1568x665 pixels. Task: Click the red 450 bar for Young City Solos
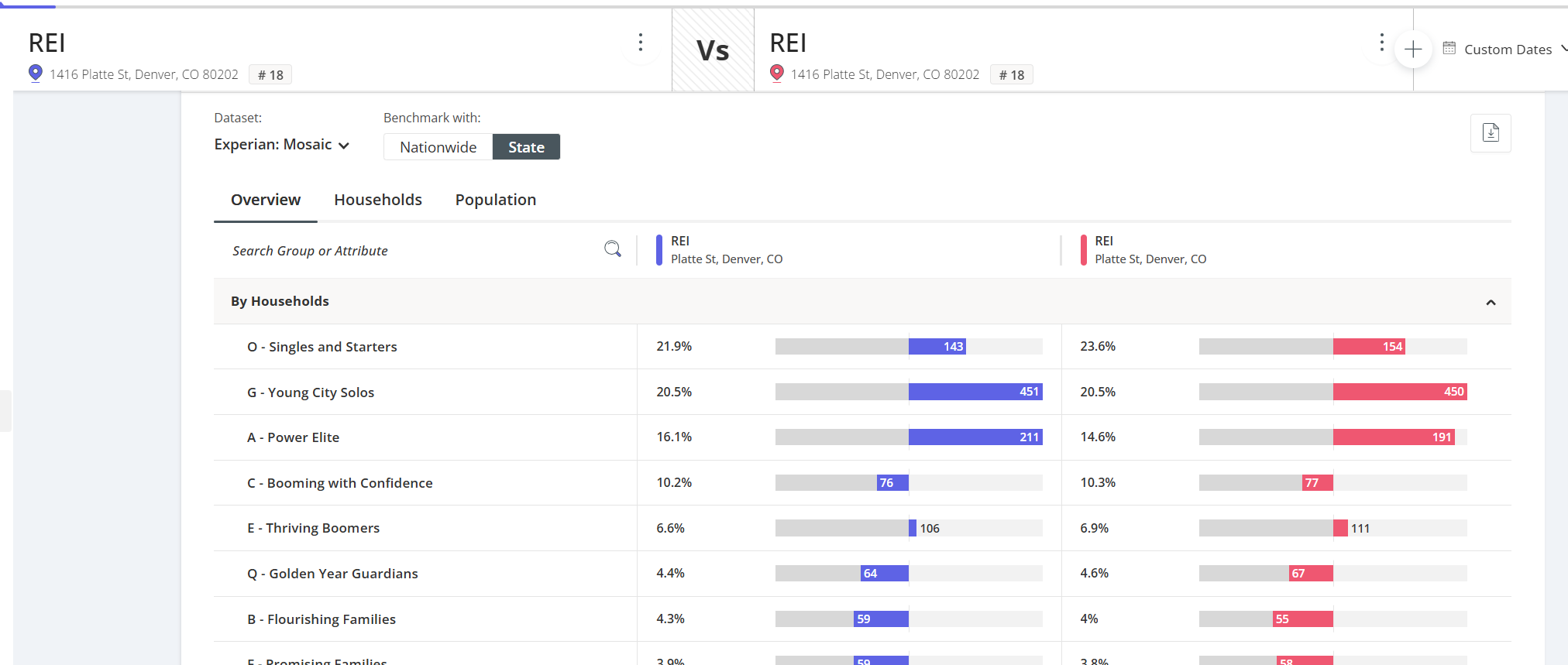pyautogui.click(x=1400, y=392)
